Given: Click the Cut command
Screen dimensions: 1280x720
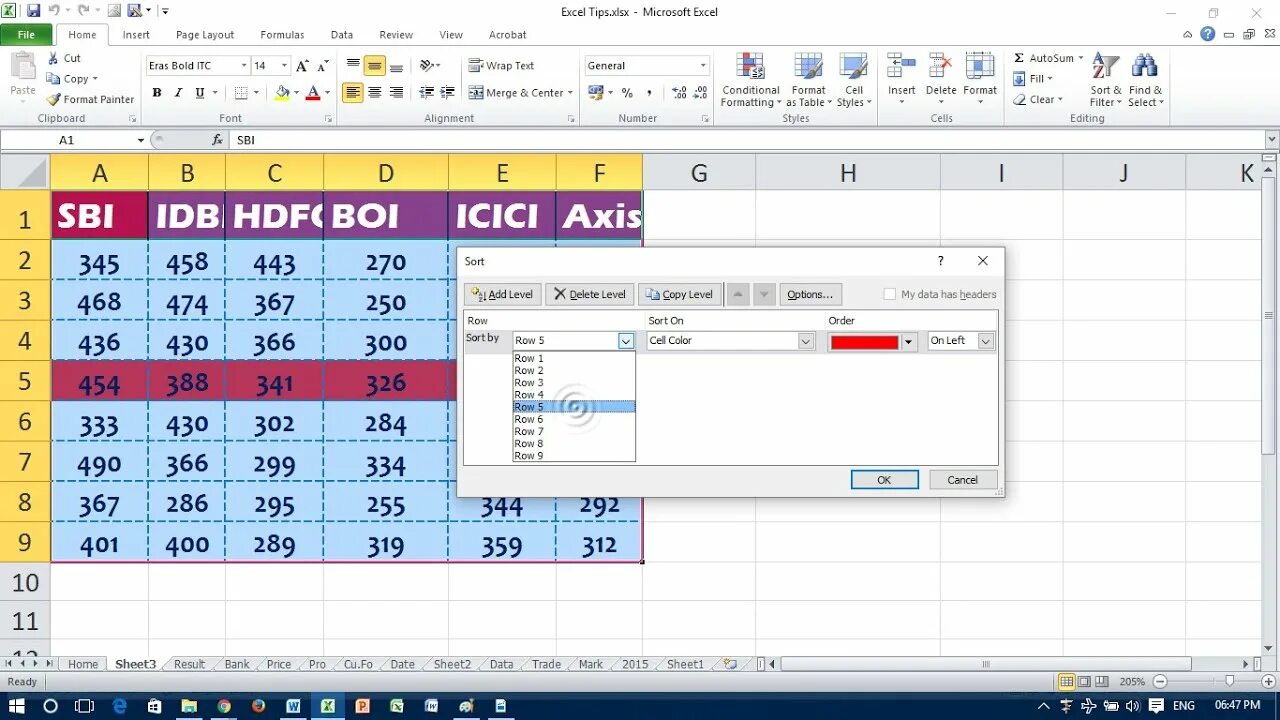Looking at the screenshot, I should click(x=63, y=58).
